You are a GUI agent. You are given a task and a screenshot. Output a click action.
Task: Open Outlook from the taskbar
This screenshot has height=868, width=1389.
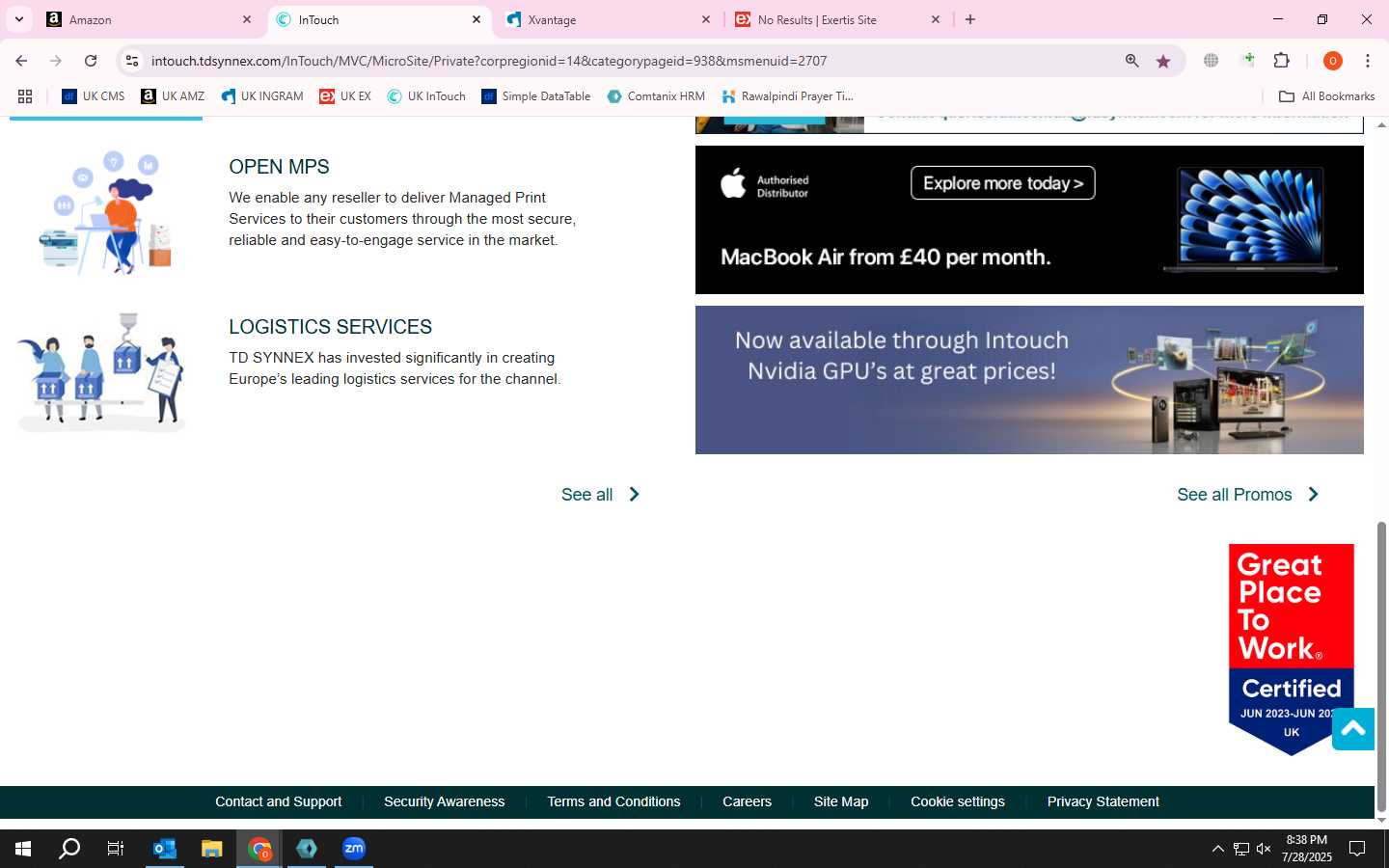point(165,849)
